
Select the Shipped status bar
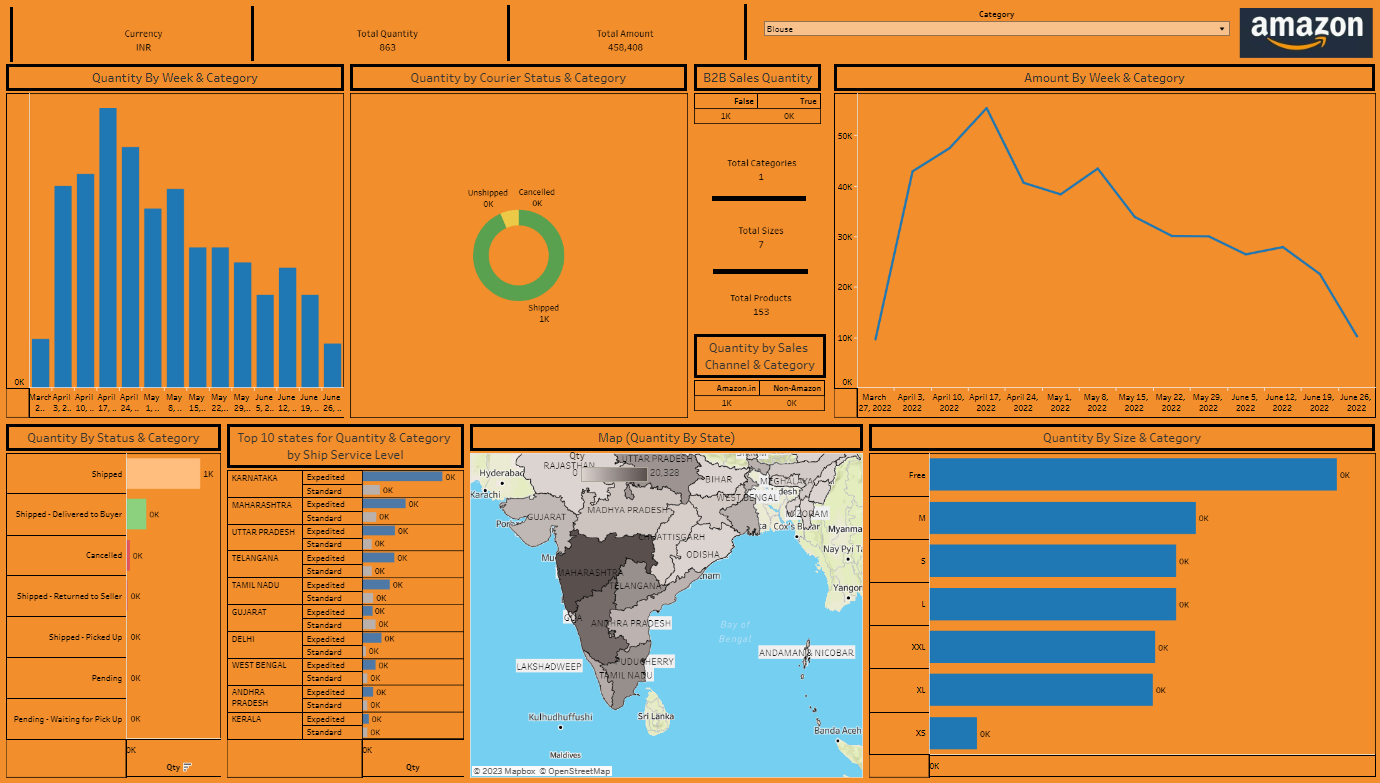point(163,474)
